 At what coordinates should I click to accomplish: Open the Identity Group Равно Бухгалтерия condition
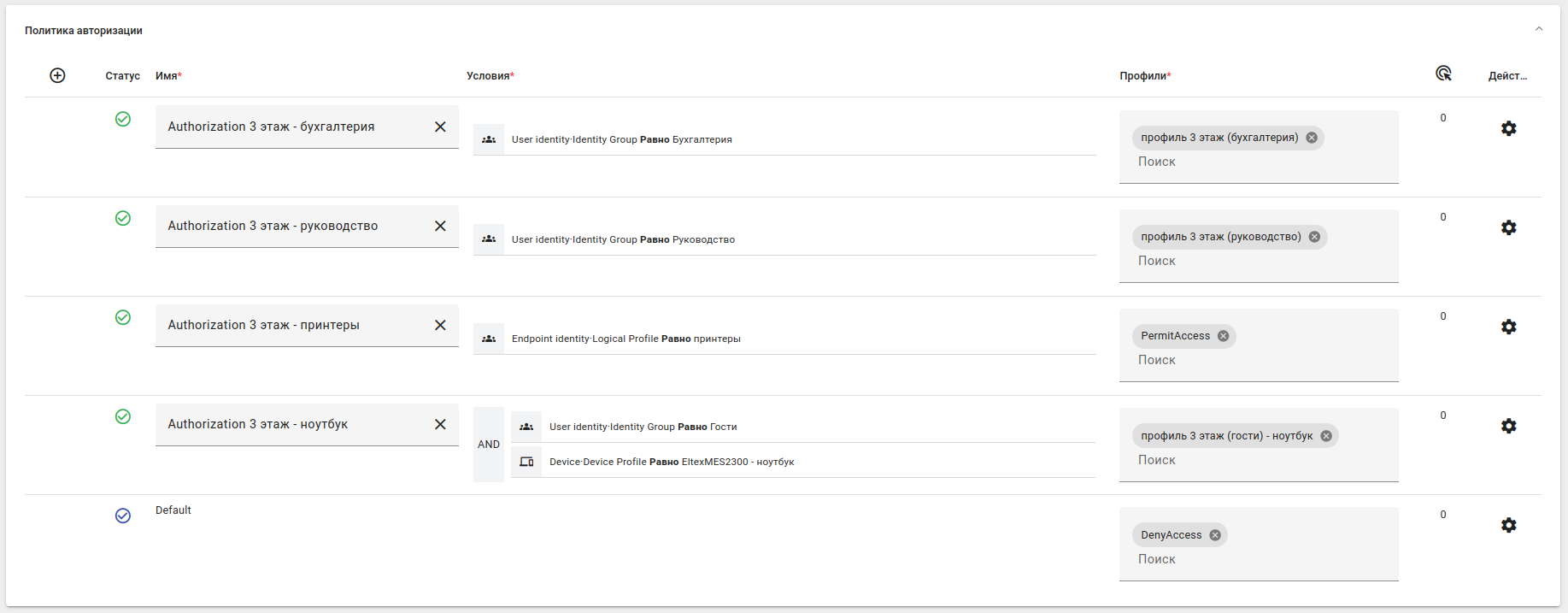coord(621,139)
